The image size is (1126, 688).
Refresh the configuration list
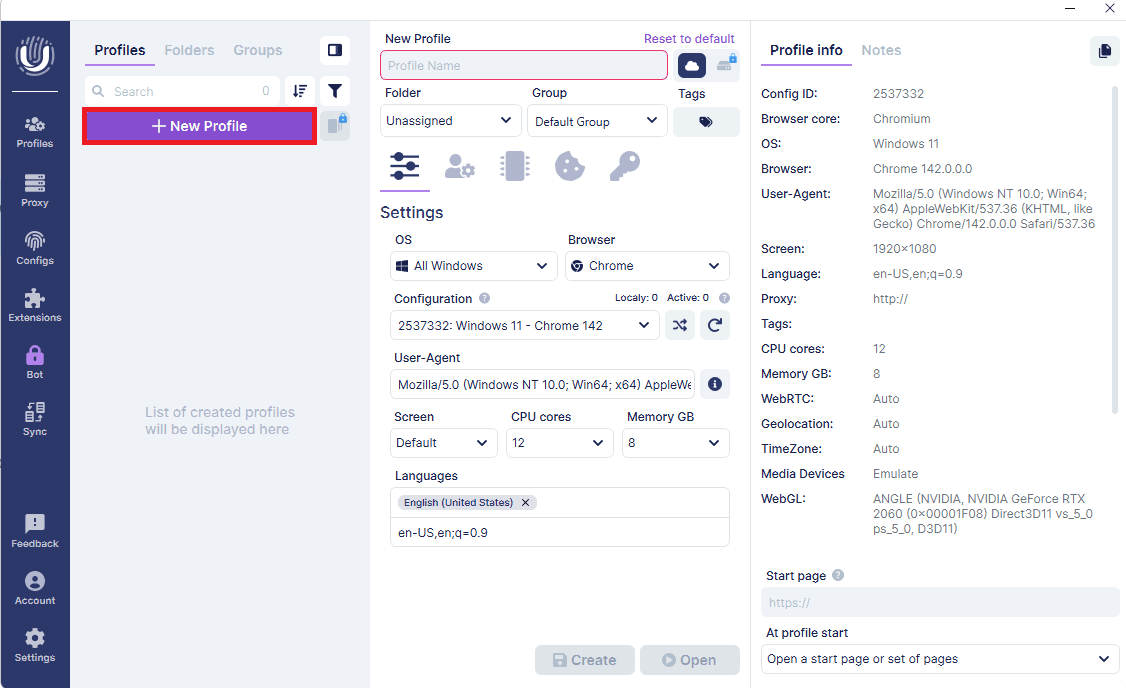tap(715, 325)
